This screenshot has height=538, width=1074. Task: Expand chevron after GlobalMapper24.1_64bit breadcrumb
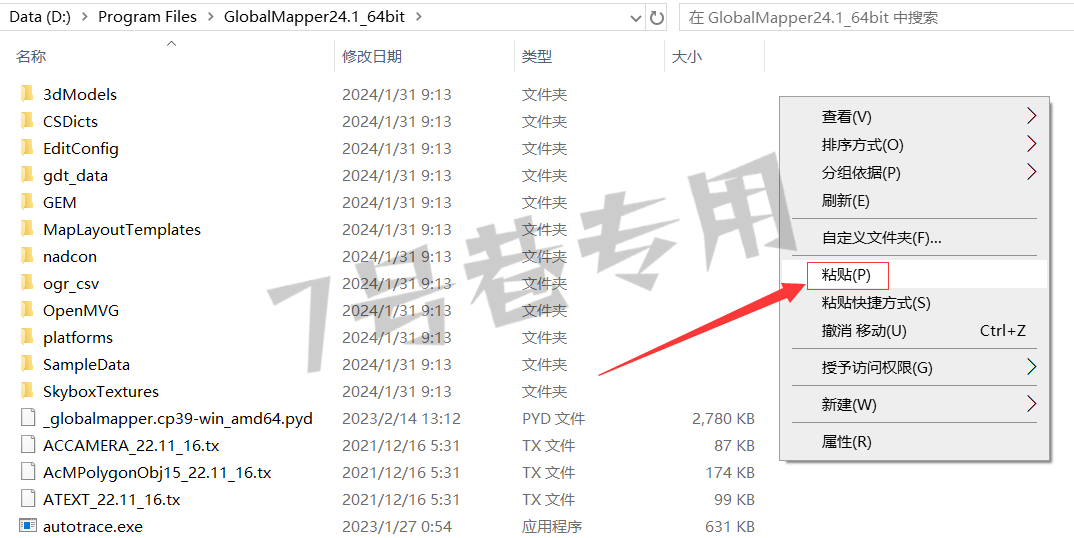[419, 17]
